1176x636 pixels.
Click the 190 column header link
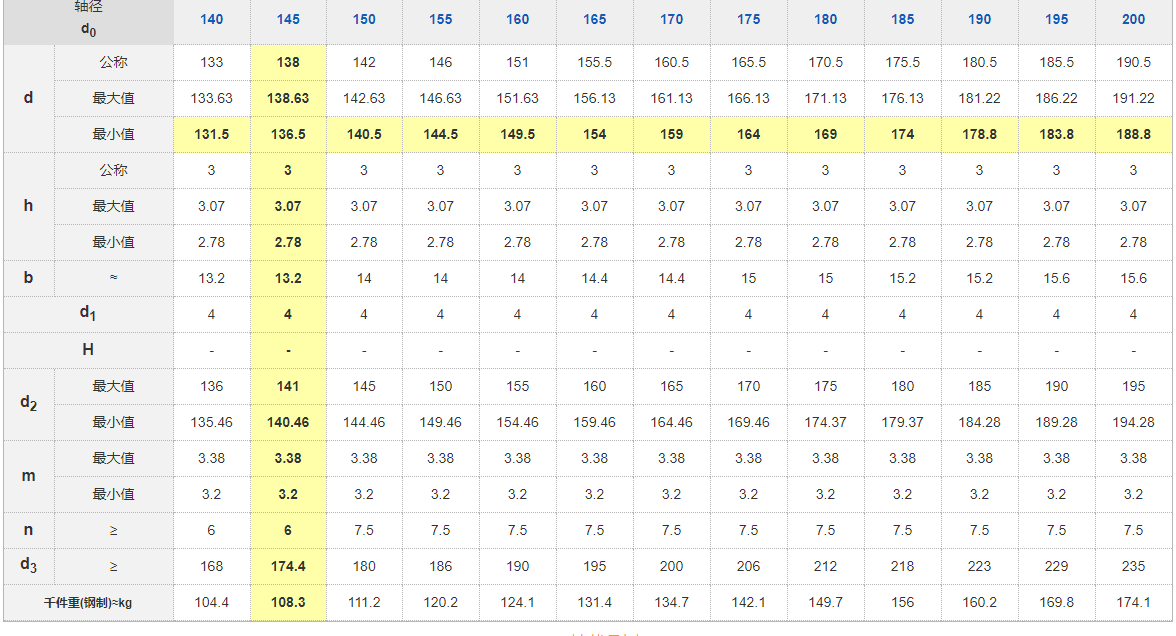pos(979,19)
